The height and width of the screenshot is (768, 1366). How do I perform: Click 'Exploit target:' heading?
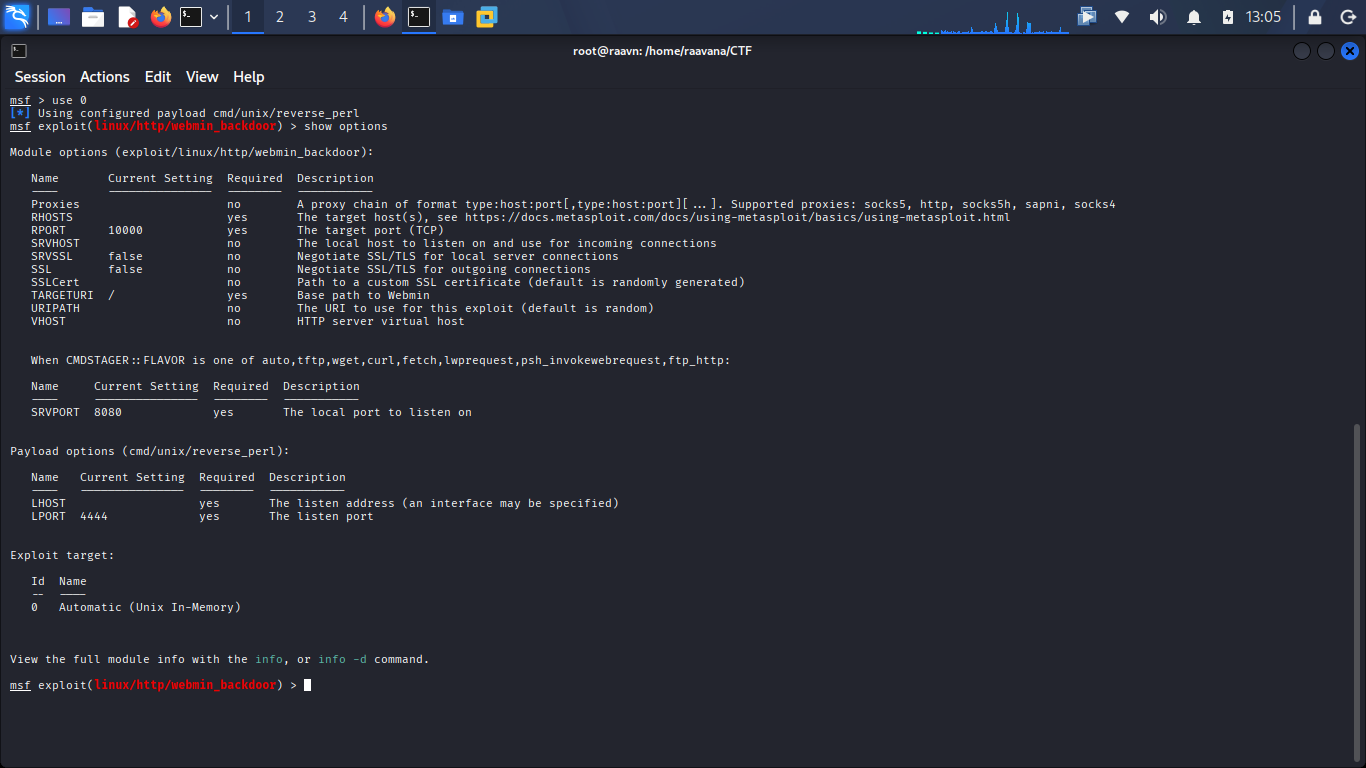[62, 555]
